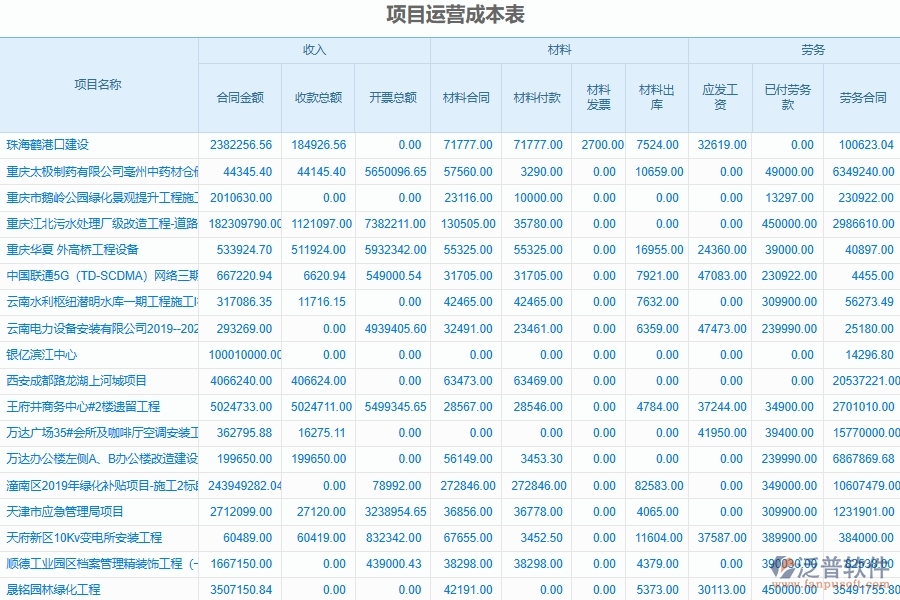Click the 材料付款 column header
Screen dimensions: 900x600
pos(537,90)
